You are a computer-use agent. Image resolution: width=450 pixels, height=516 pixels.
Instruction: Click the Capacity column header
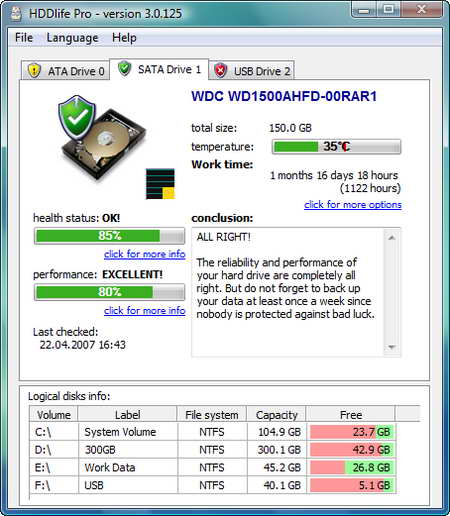[276, 415]
